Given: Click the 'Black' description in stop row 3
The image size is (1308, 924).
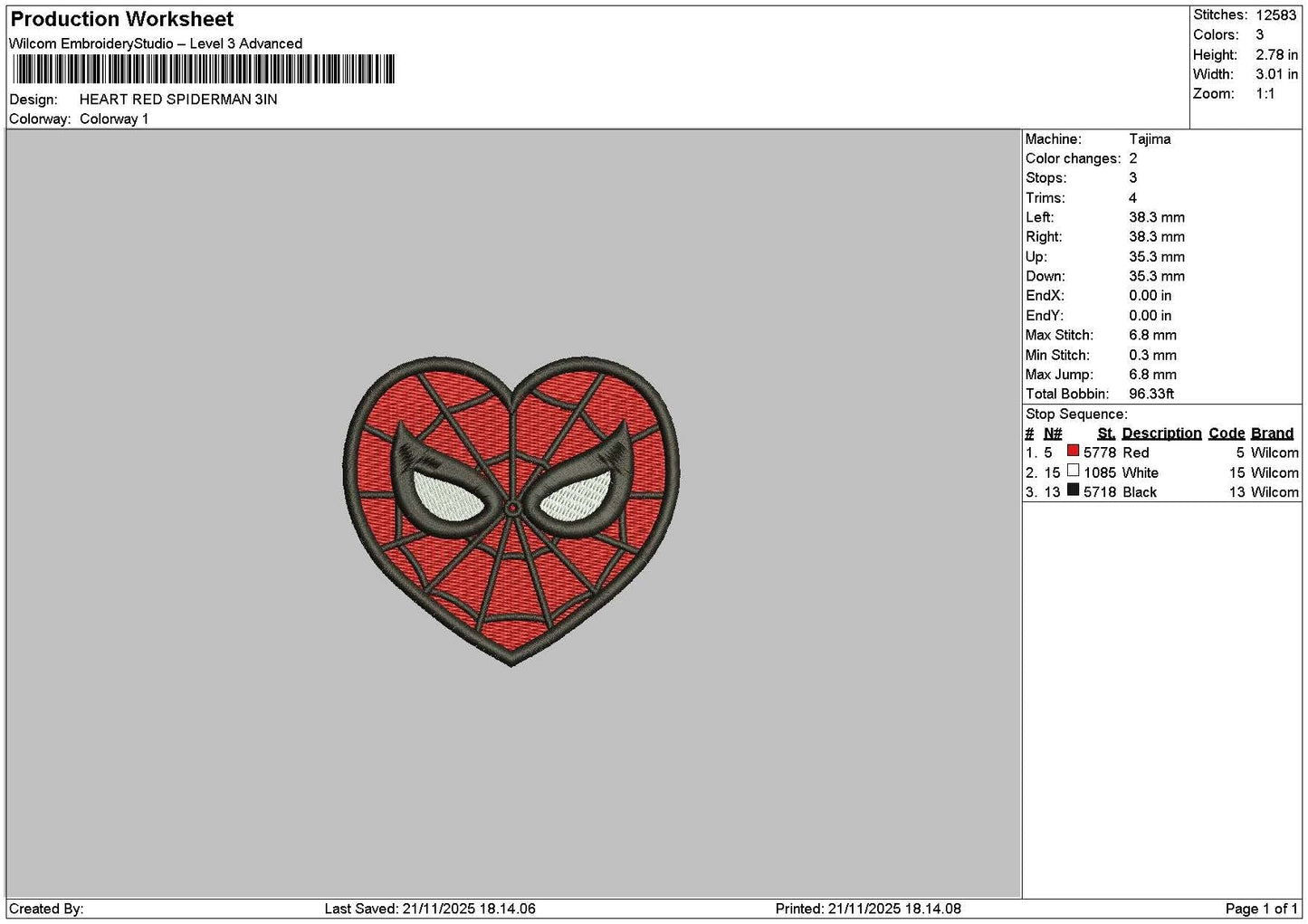Looking at the screenshot, I should [x=1139, y=492].
